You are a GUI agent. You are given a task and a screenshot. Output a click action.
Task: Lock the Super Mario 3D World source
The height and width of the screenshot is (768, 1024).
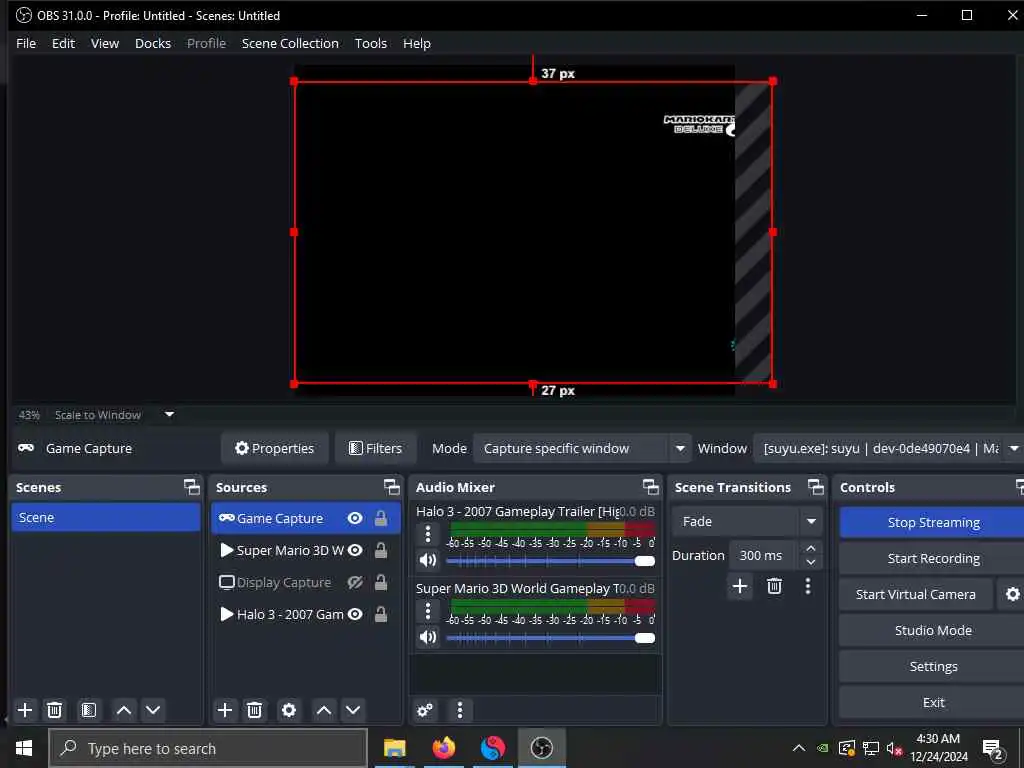tap(381, 550)
